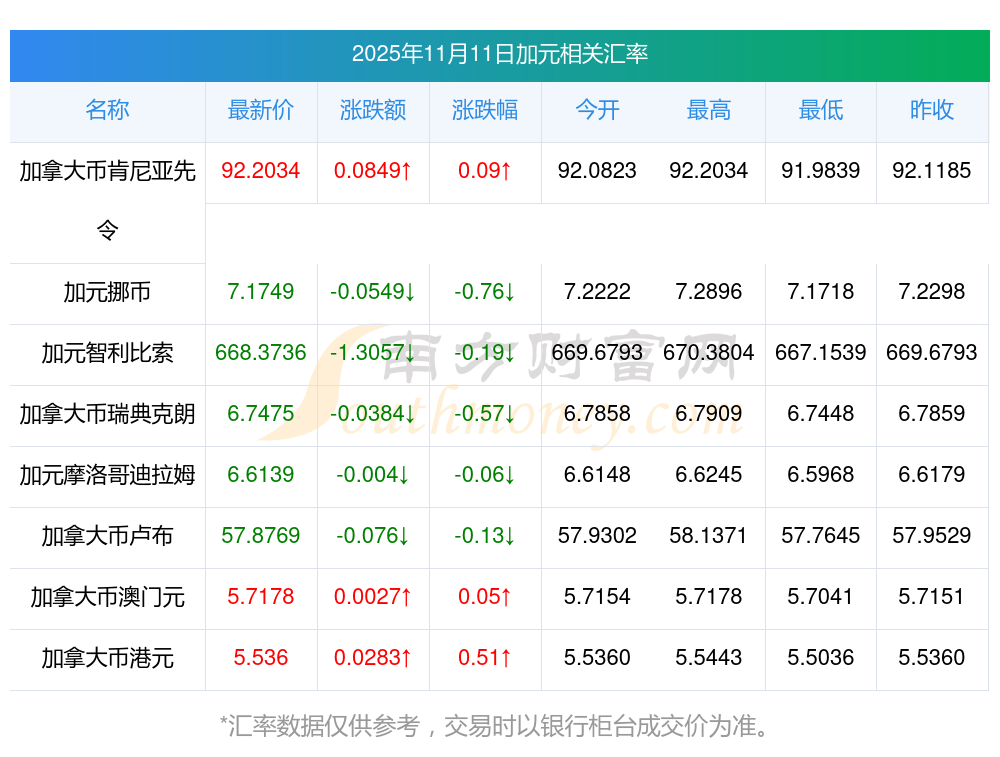Open the 加元智利比索 currency pair
1000x757 pixels.
[x=107, y=353]
